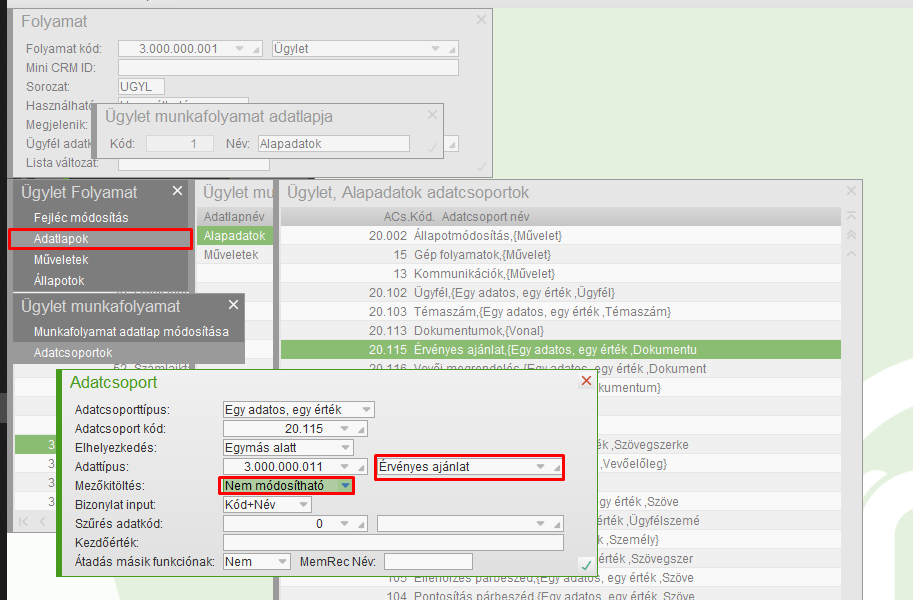
Task: Select Műveletek row in Adatlapnév list
Action: pos(235,255)
